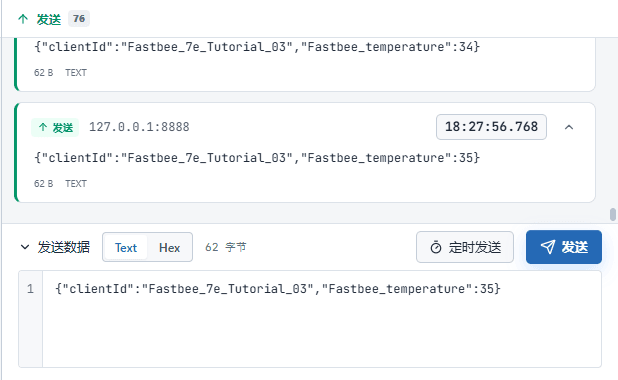Switch send format to Text
Viewport: 618px width, 380px height.
tap(126, 247)
